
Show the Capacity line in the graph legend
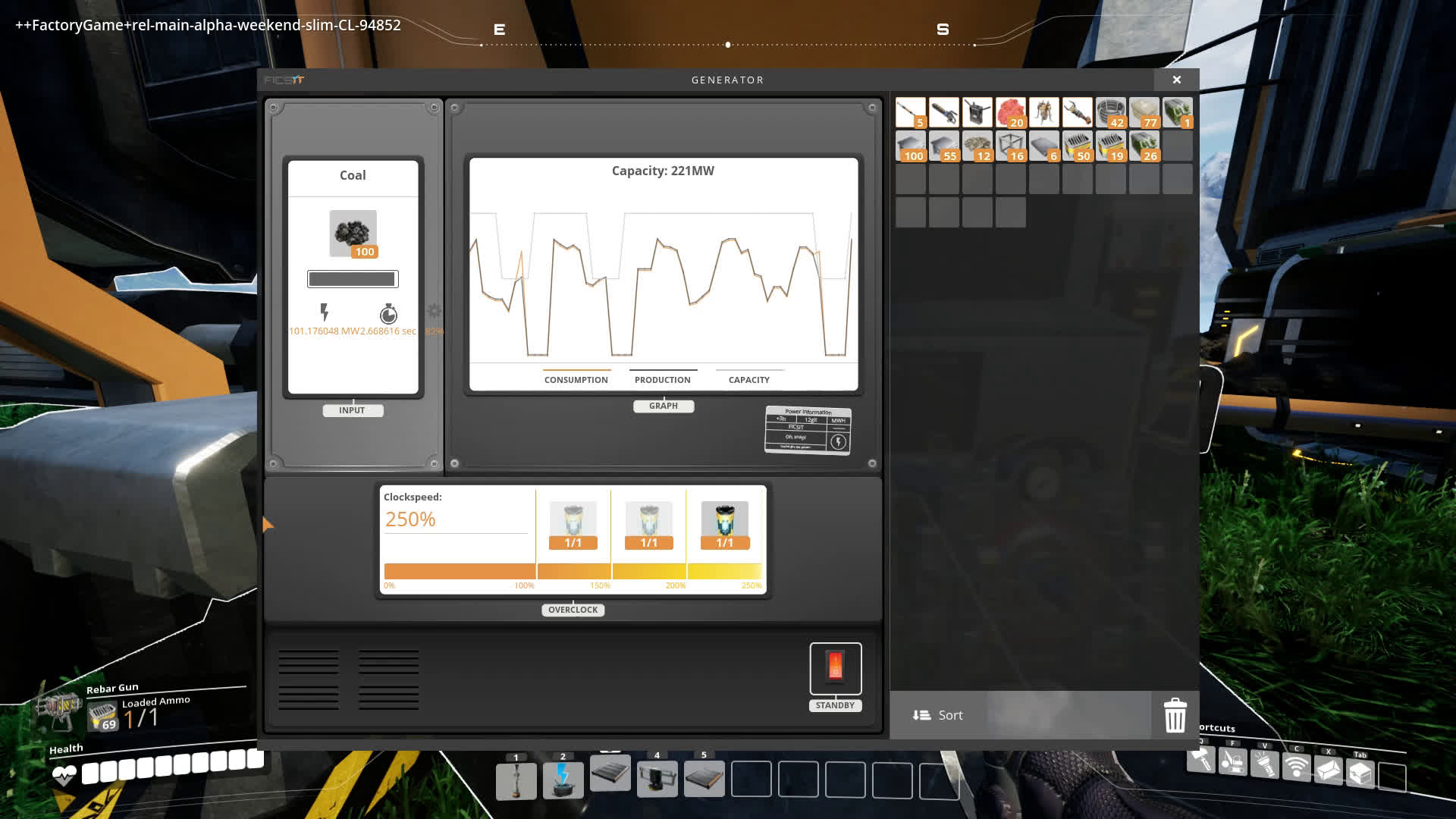click(x=748, y=379)
